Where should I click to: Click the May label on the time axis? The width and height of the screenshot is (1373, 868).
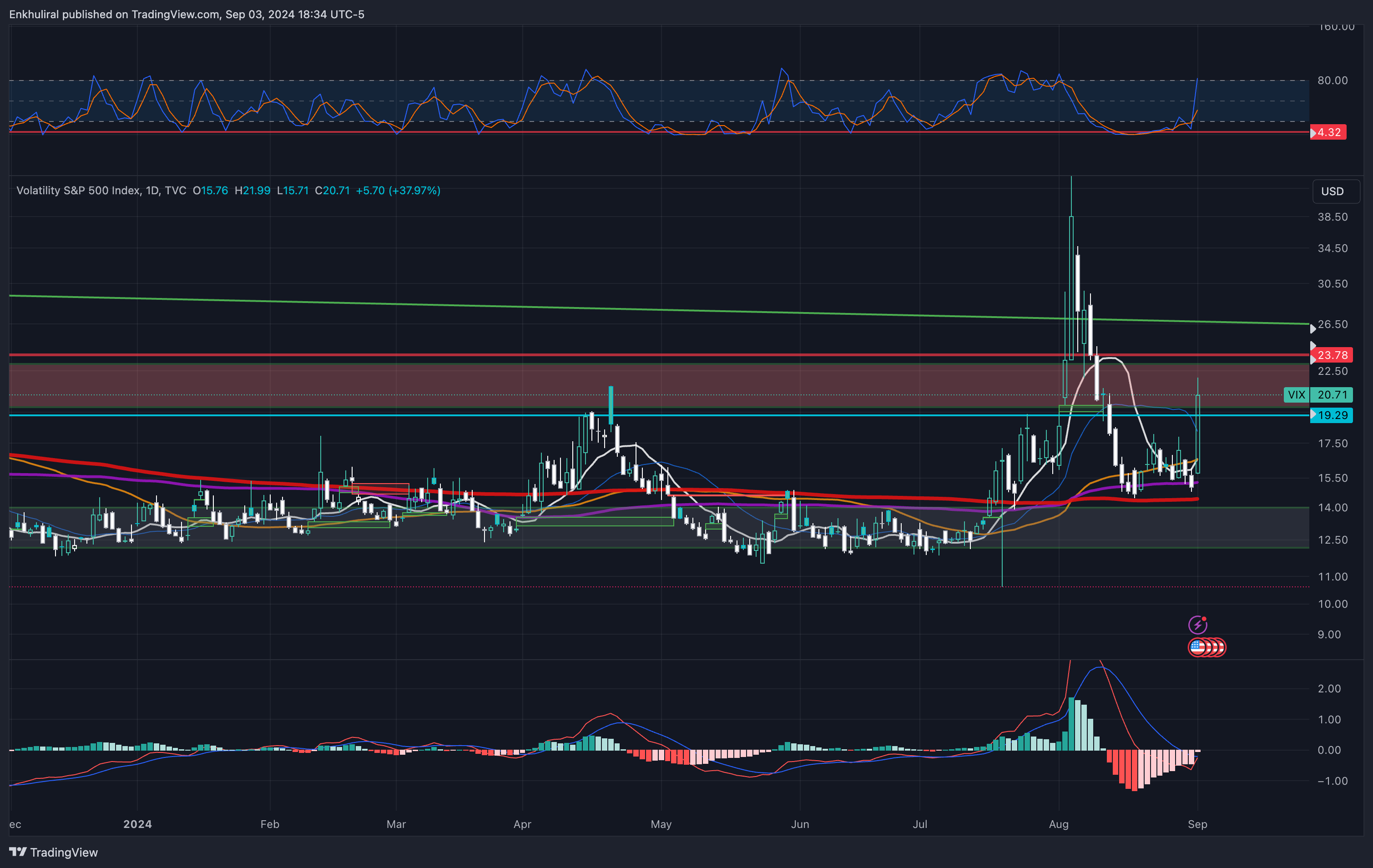661,824
